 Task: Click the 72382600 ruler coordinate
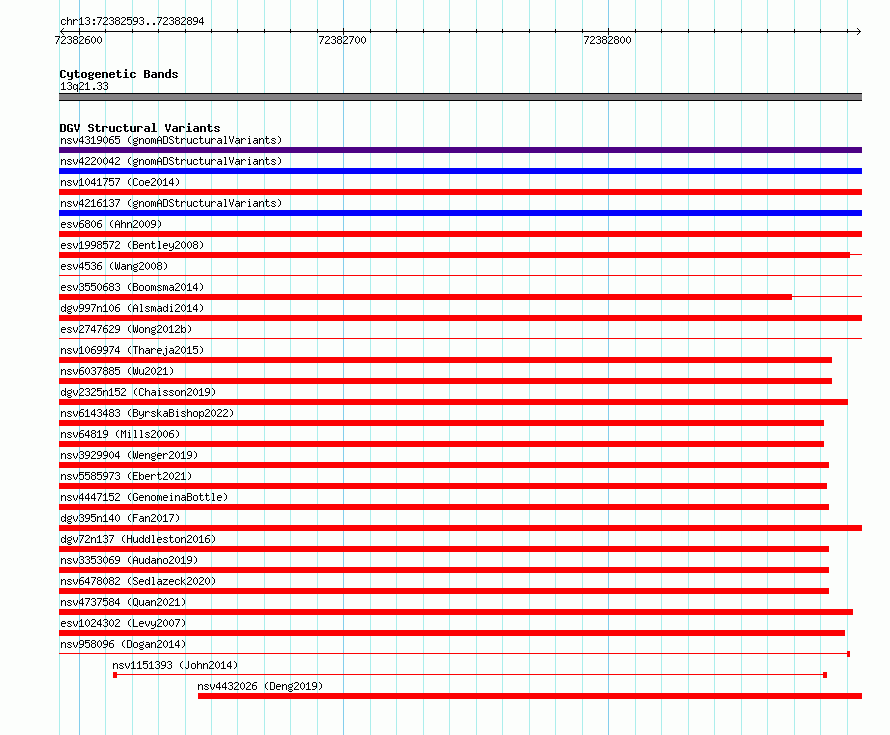click(78, 40)
